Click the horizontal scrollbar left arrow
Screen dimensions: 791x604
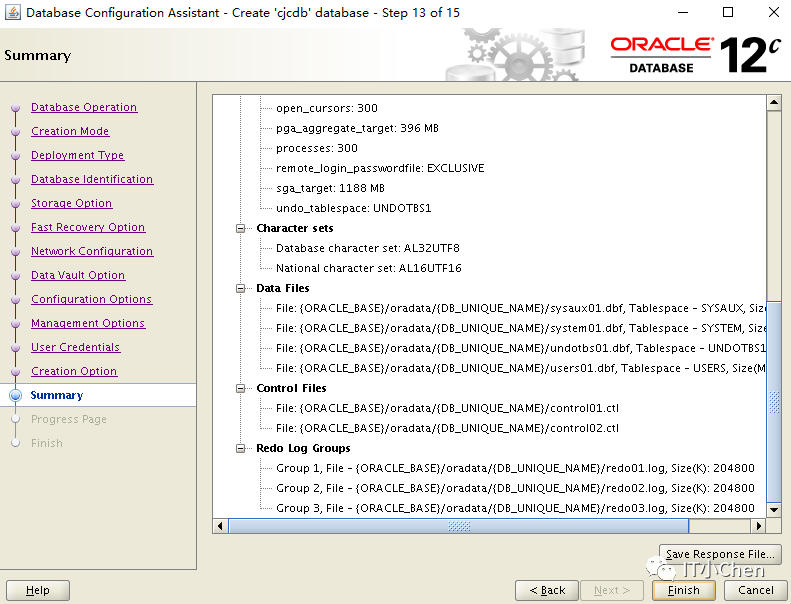tap(220, 526)
